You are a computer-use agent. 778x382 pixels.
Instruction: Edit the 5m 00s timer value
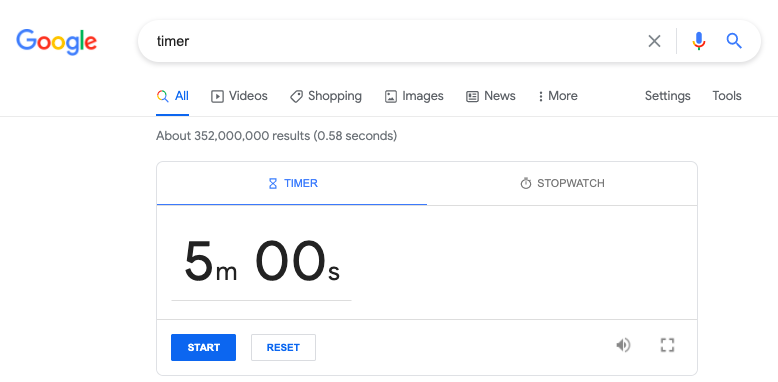pyautogui.click(x=261, y=262)
